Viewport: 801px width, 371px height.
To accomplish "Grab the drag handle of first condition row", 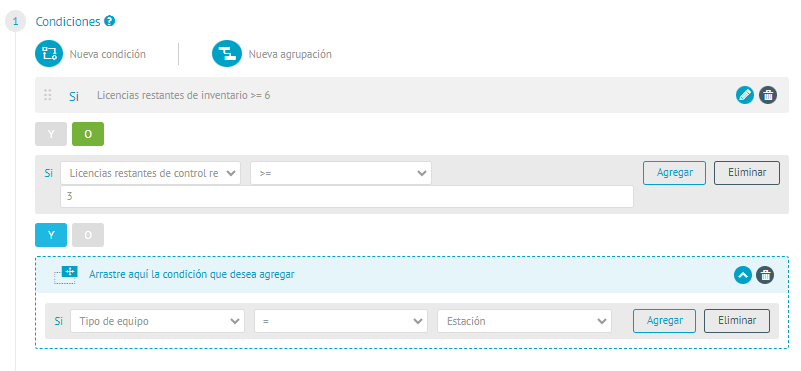I will [48, 95].
